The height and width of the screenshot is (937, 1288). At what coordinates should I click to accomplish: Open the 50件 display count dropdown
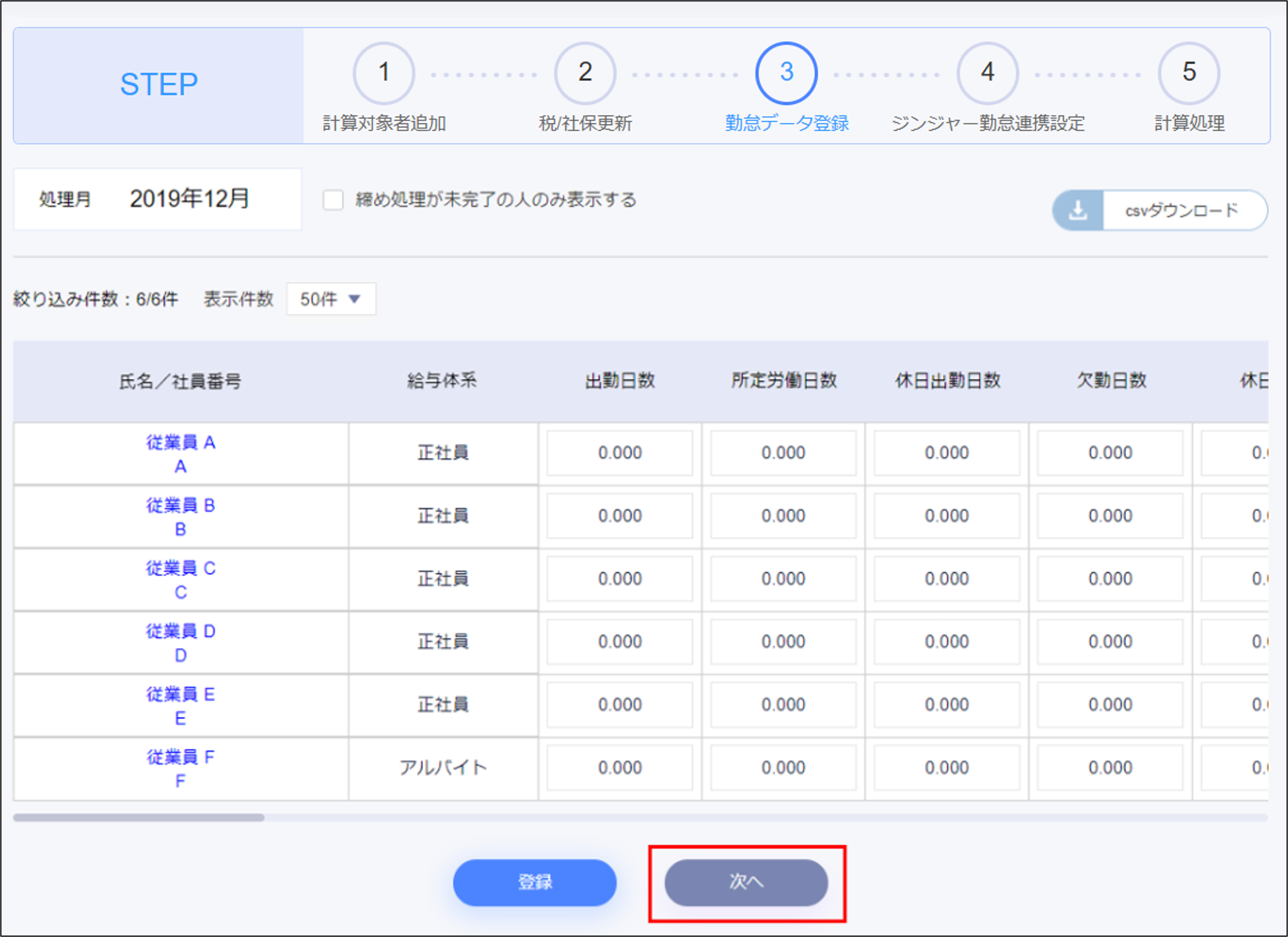(x=331, y=299)
